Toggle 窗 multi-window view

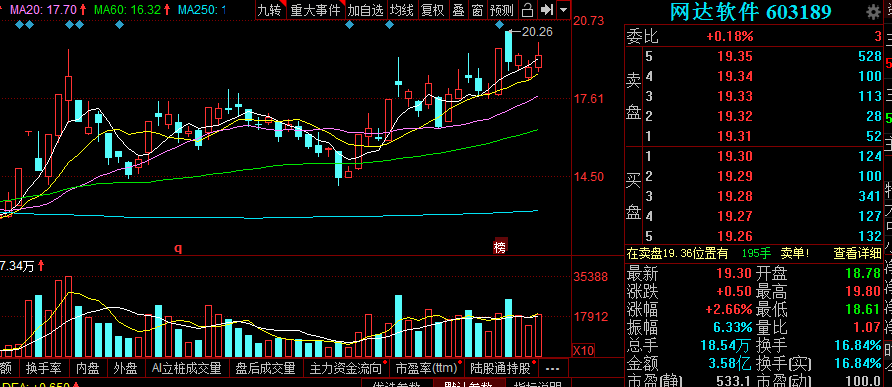point(477,10)
